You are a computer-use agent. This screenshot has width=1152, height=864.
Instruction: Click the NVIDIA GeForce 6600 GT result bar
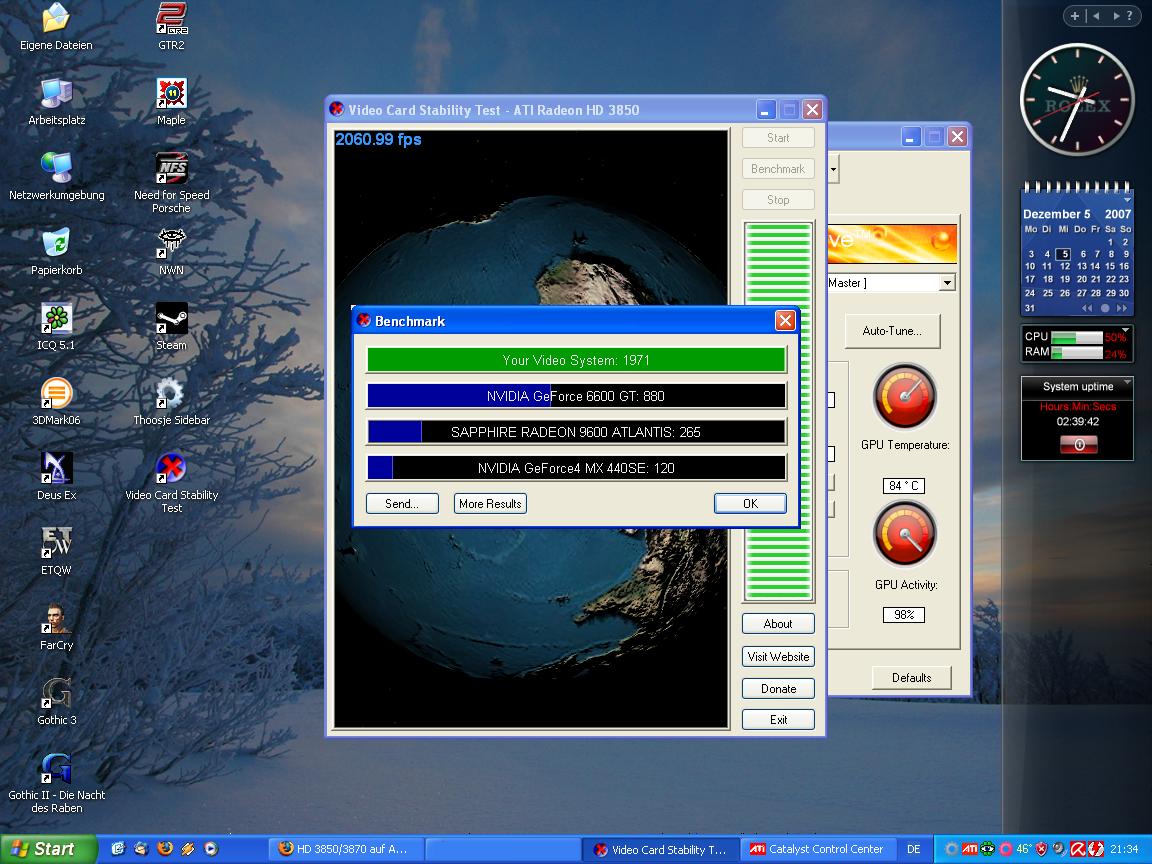click(x=576, y=396)
